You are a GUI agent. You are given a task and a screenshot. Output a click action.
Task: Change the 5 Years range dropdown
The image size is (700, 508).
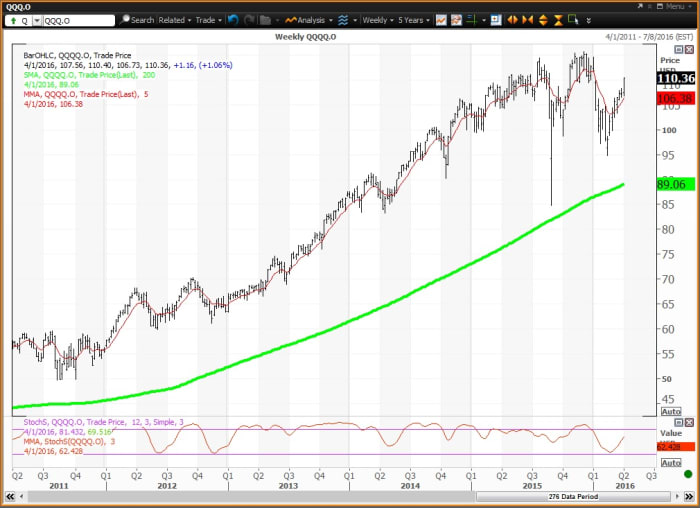coord(413,20)
